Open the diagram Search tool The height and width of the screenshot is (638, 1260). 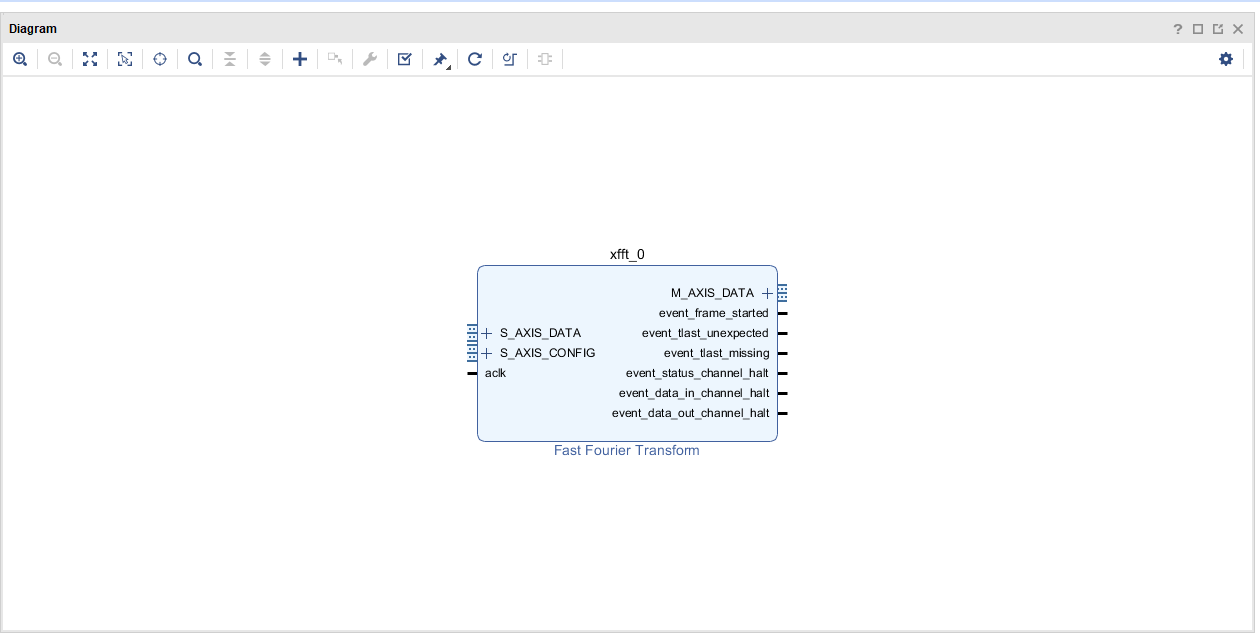tap(195, 59)
